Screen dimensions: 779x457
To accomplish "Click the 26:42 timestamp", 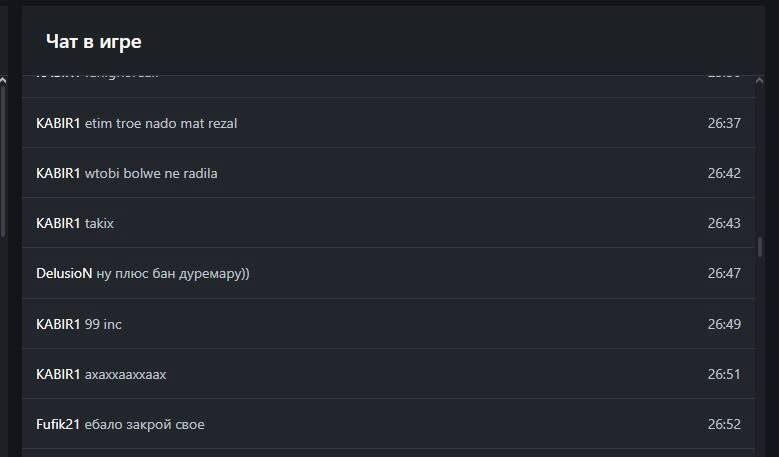I will (724, 173).
